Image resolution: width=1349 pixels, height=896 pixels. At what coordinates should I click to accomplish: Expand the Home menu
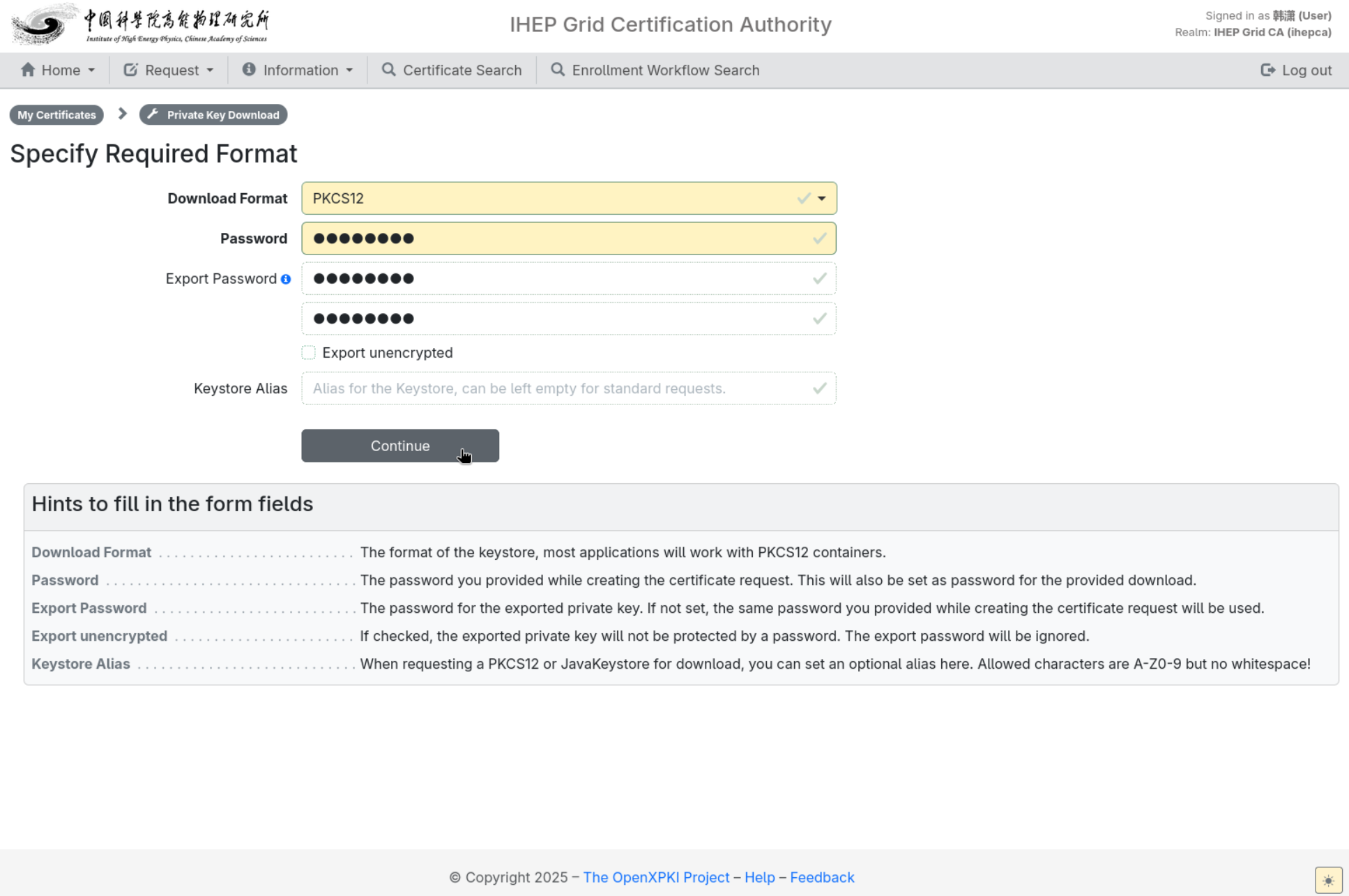58,70
